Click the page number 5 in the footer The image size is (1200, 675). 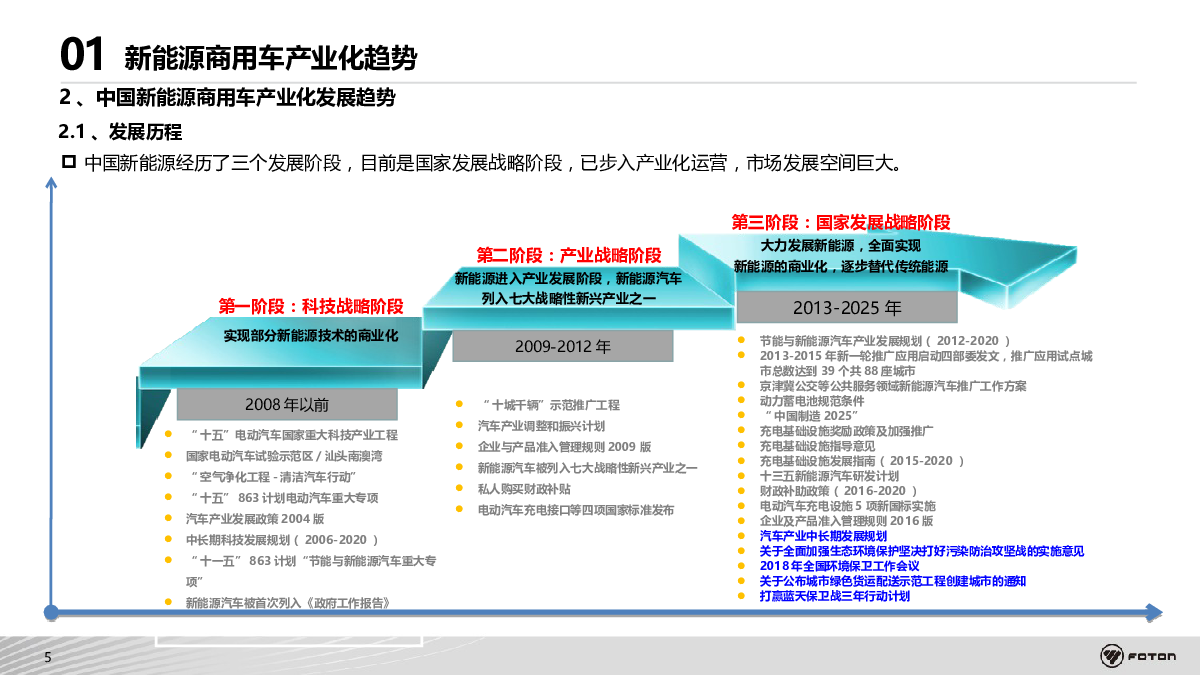pyautogui.click(x=46, y=657)
